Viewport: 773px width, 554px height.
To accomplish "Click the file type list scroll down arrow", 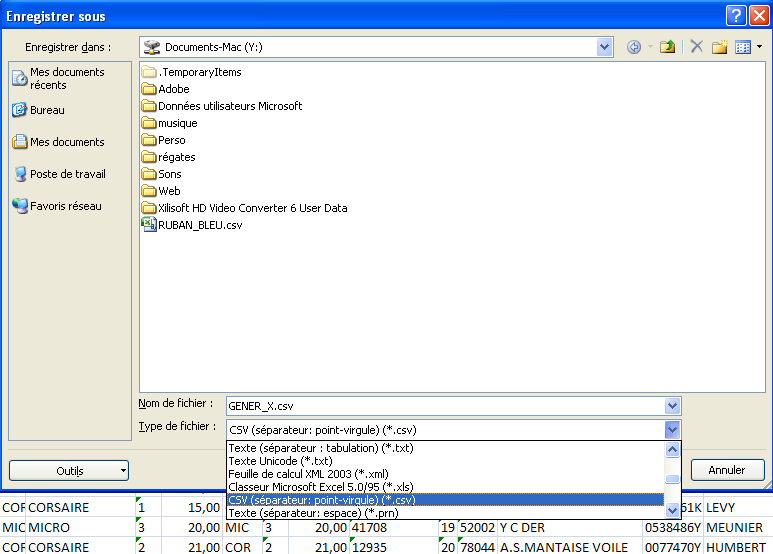I will [672, 511].
